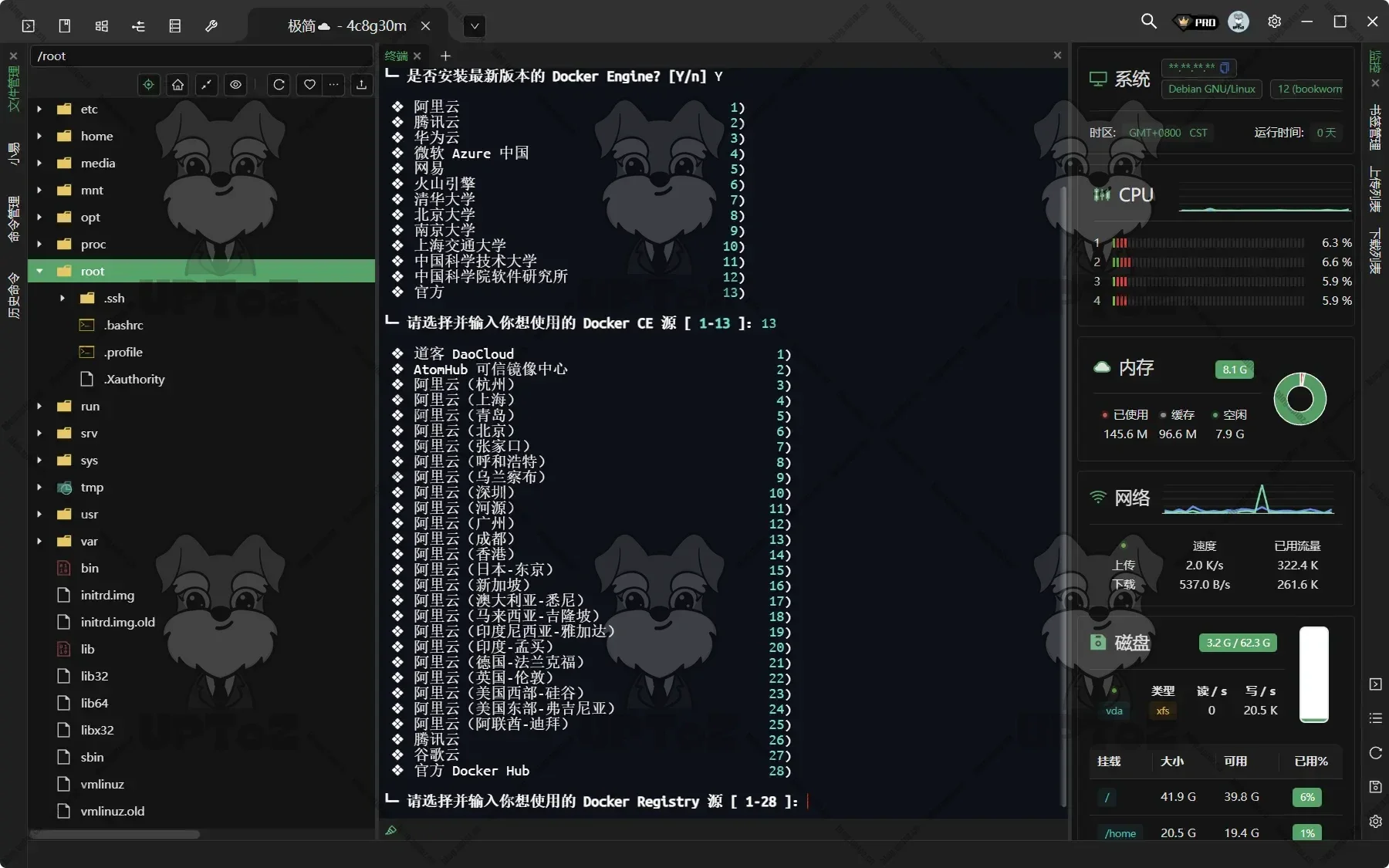Expand the tmp folder

pos(39,487)
